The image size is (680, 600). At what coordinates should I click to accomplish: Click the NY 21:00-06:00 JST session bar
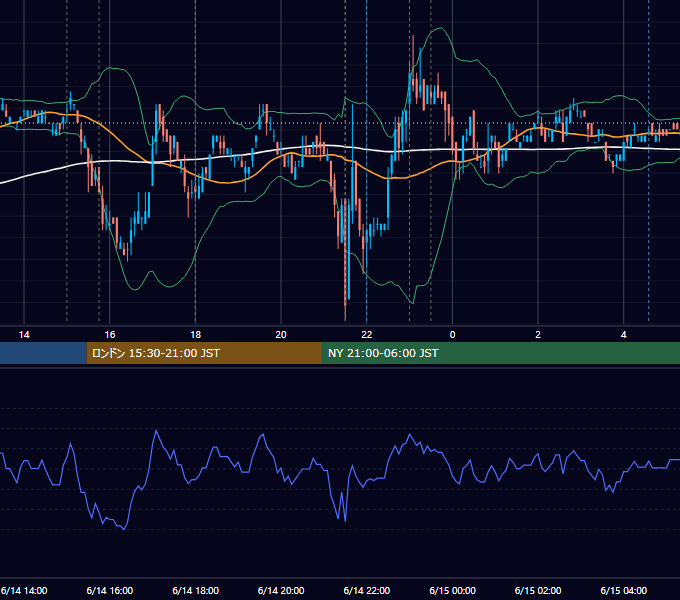501,353
